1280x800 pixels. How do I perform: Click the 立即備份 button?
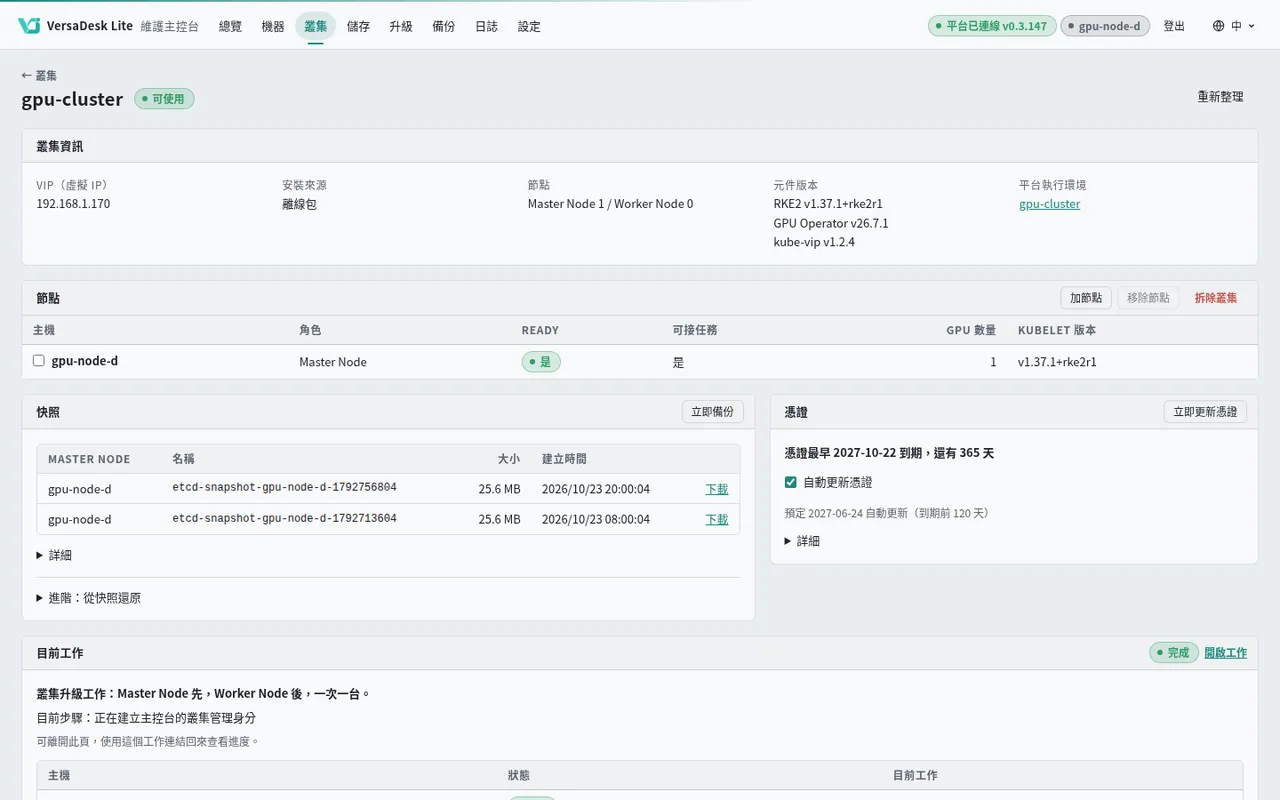[713, 412]
